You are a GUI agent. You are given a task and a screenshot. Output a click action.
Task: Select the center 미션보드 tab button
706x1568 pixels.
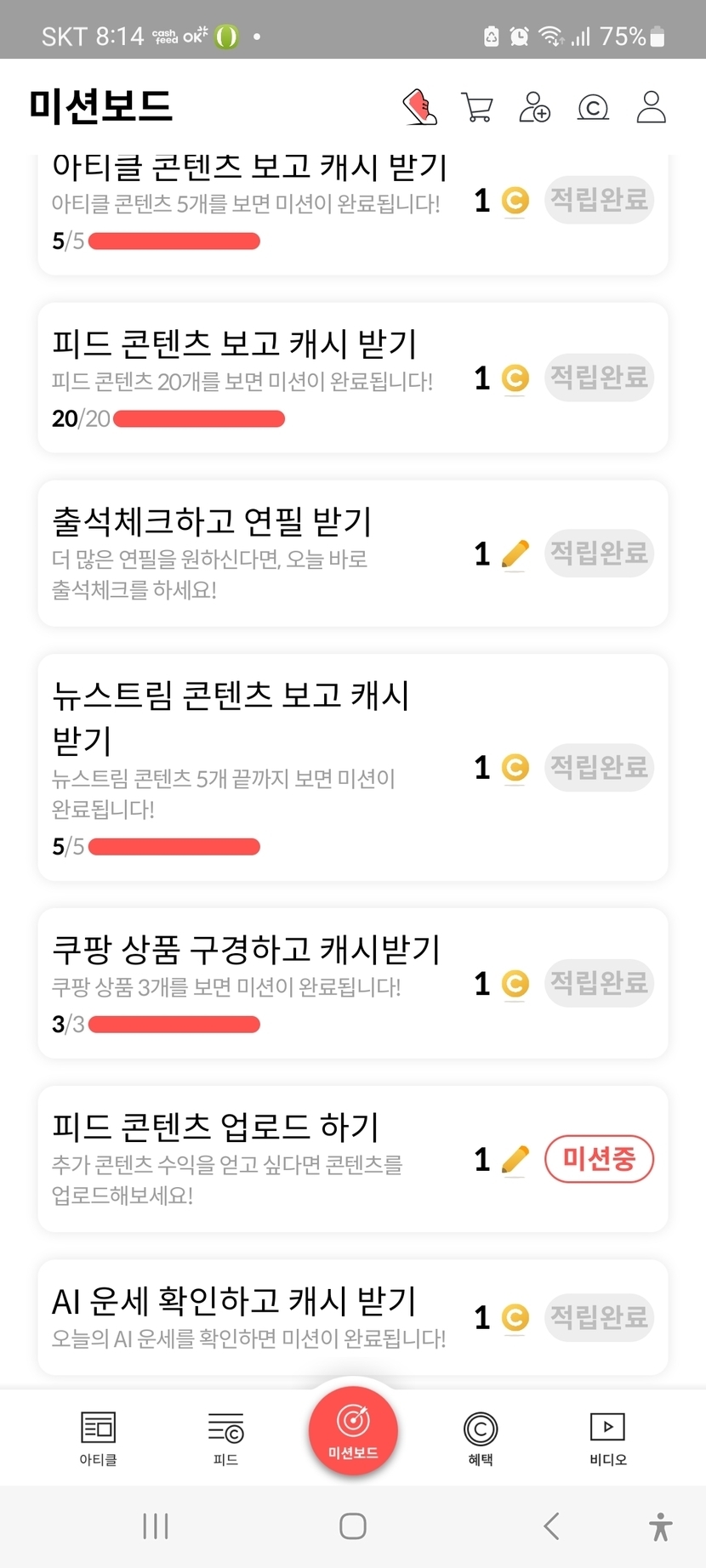(x=353, y=1430)
